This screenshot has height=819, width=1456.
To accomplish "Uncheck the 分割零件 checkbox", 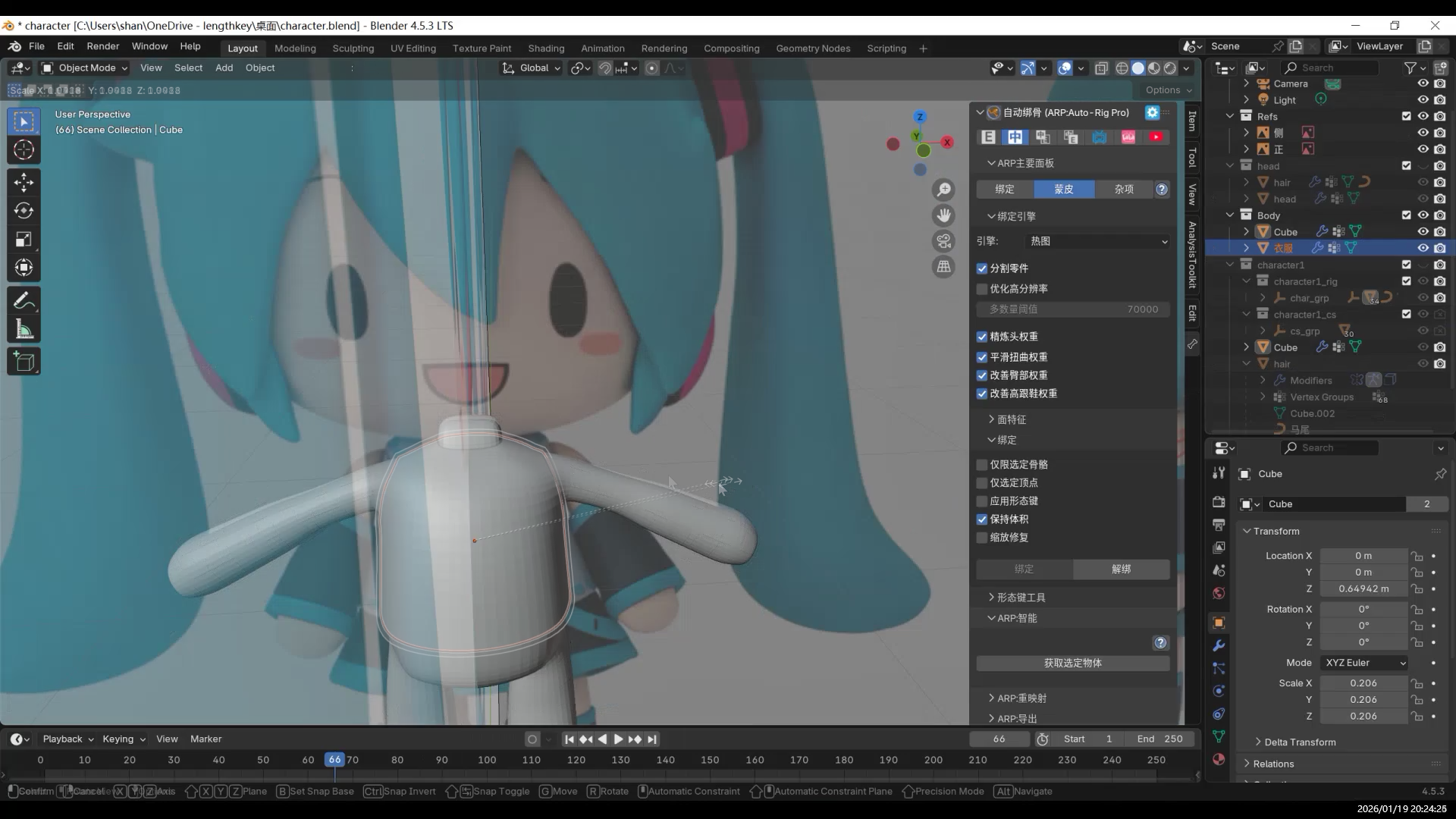I will tap(982, 268).
